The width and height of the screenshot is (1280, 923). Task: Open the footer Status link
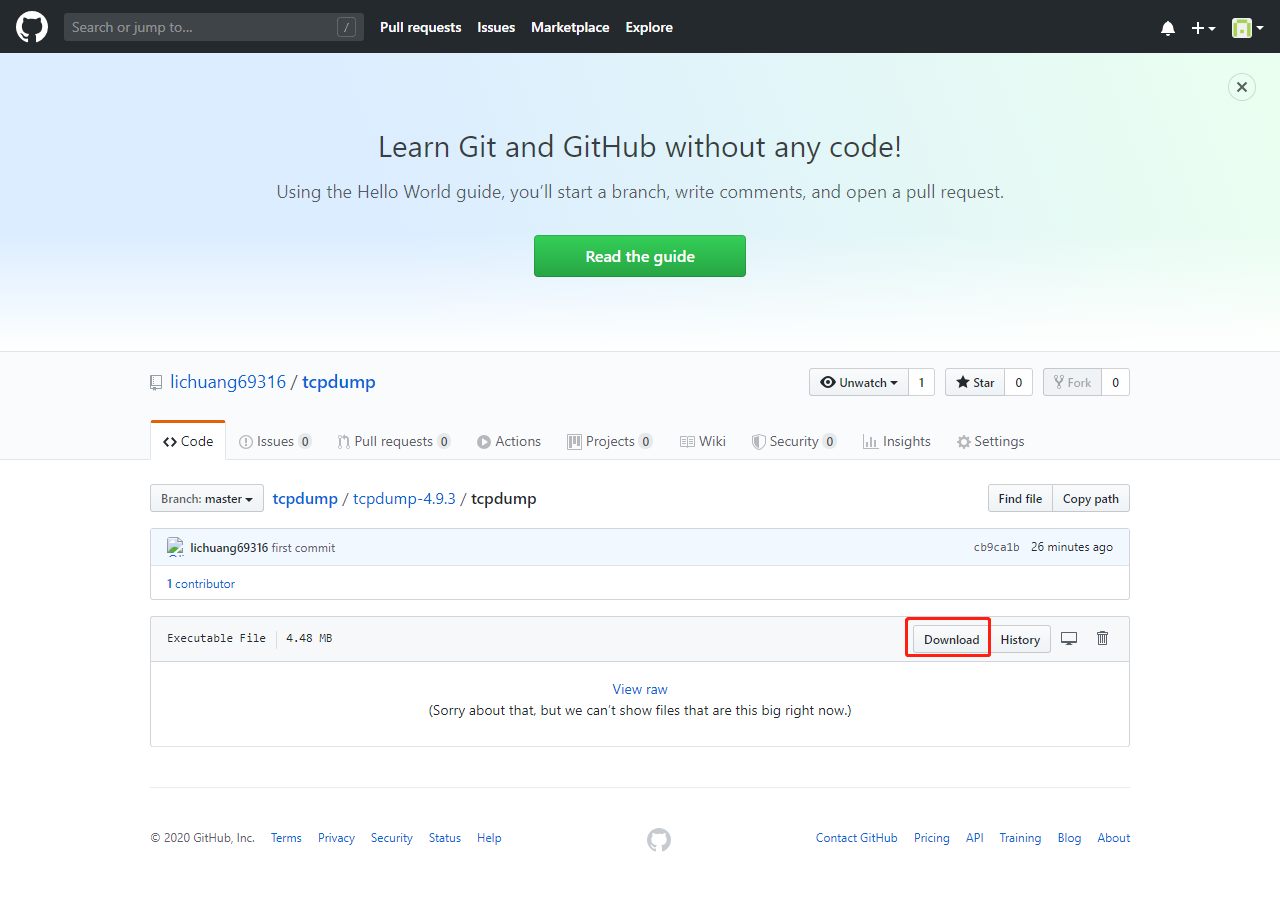[x=445, y=838]
